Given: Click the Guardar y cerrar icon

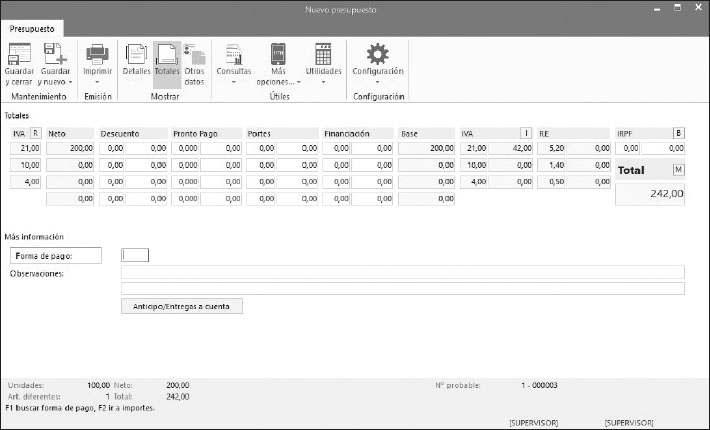Looking at the screenshot, I should pyautogui.click(x=19, y=54).
